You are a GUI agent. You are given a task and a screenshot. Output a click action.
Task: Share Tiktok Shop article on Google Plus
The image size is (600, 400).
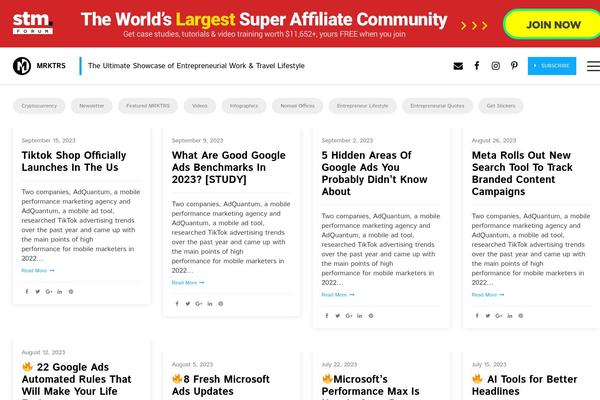tap(49, 292)
